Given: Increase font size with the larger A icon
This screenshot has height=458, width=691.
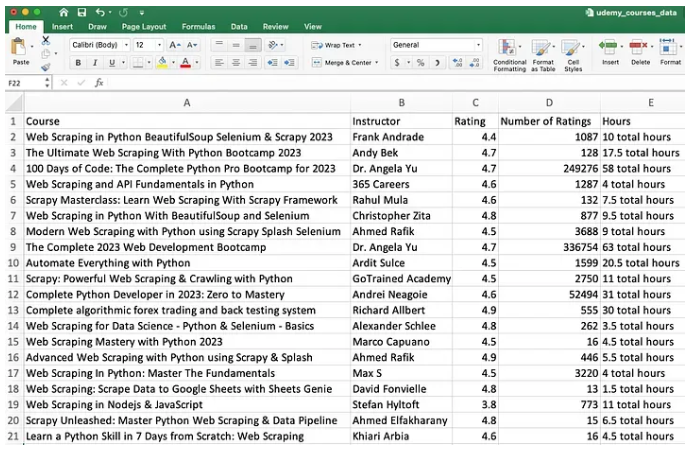Looking at the screenshot, I should coord(174,45).
